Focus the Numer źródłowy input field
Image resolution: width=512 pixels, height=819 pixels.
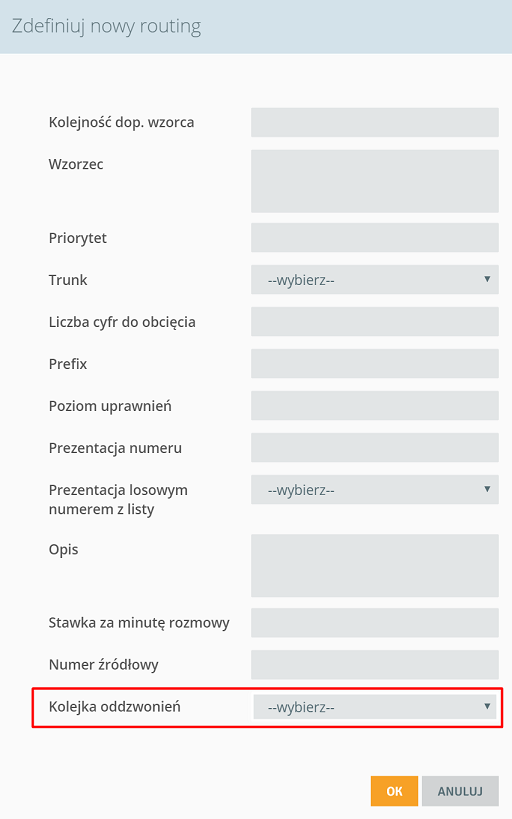click(x=375, y=664)
